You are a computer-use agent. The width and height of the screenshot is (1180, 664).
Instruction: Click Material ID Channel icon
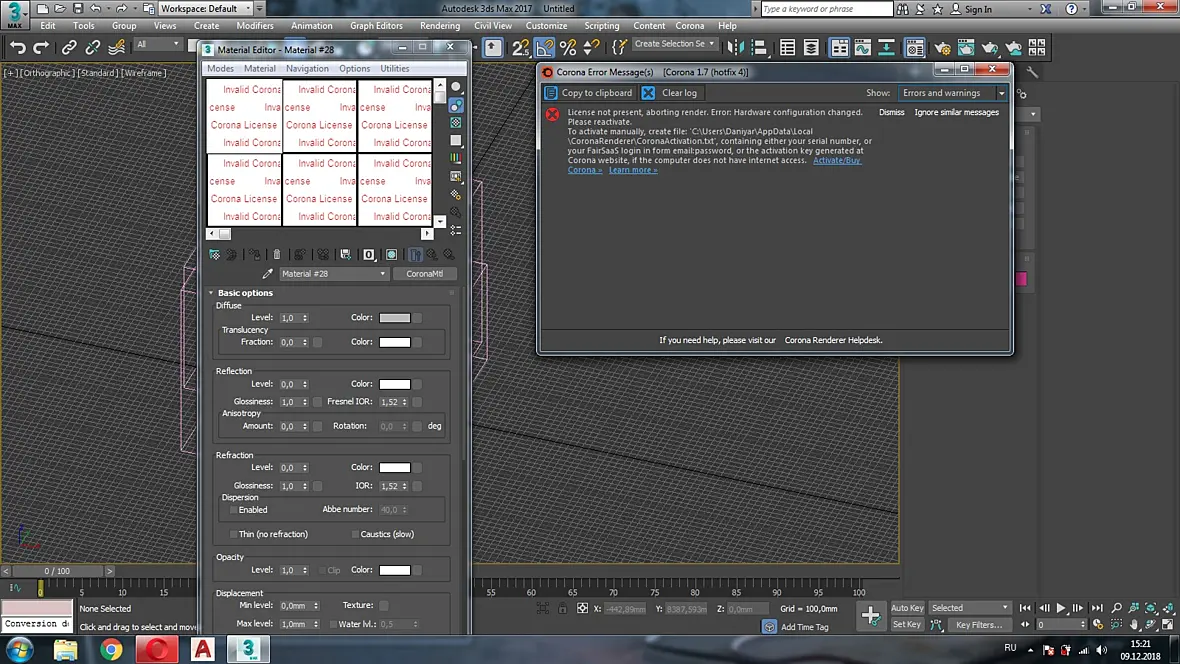(369, 254)
